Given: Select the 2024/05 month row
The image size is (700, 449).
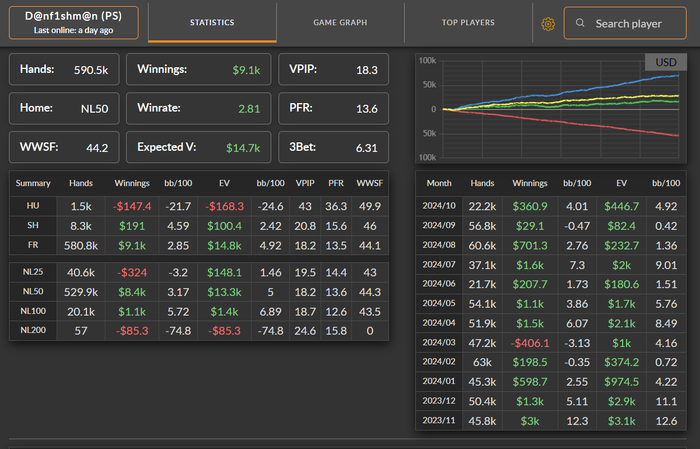Looking at the screenshot, I should pos(551,304).
